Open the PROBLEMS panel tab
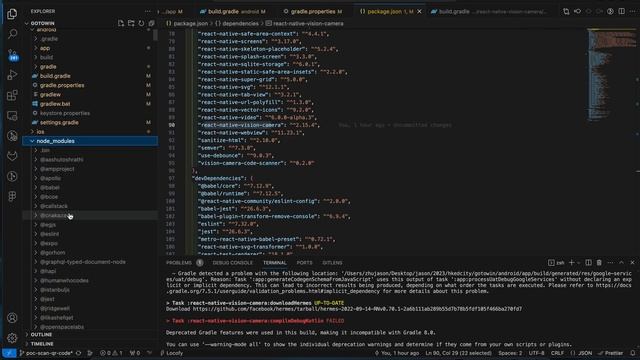This screenshot has width=640, height=360. click(x=179, y=263)
